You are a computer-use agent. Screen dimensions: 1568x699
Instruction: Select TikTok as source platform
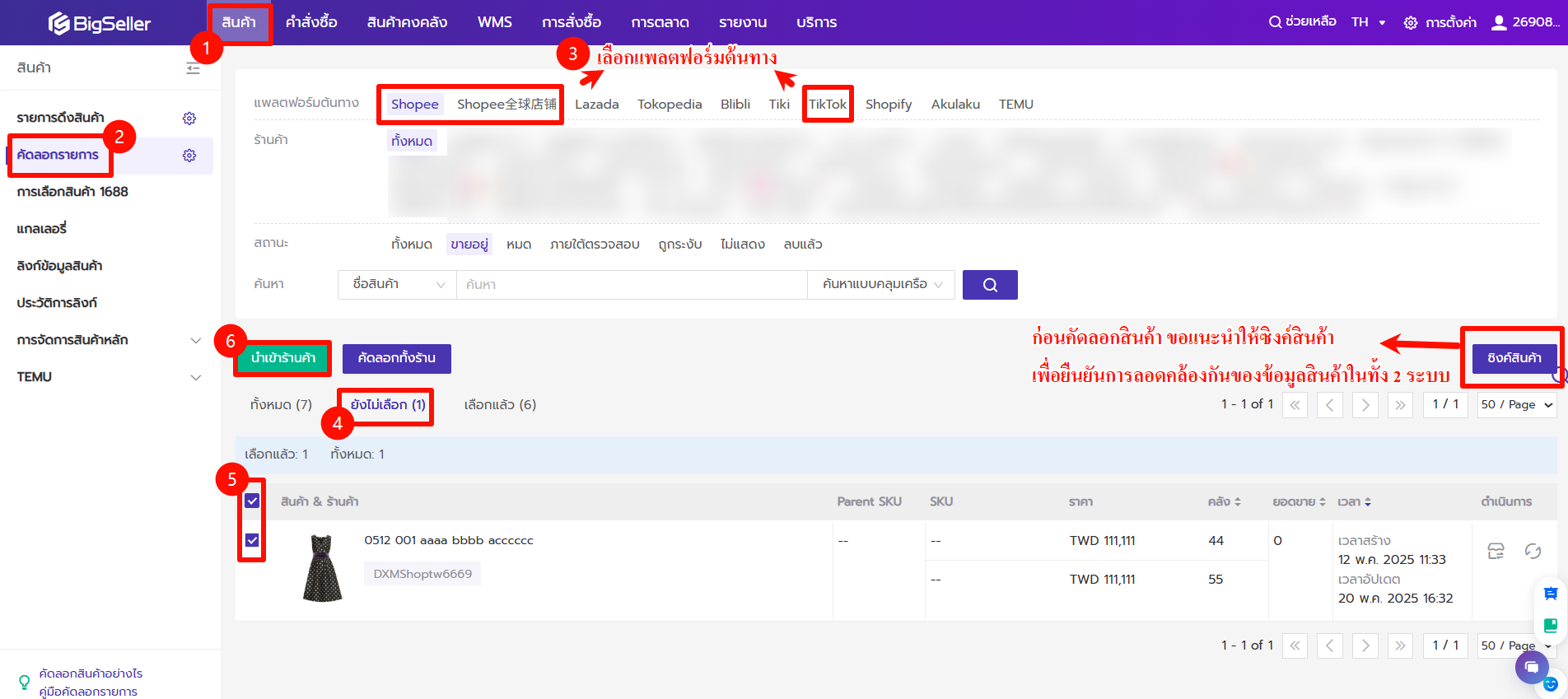tap(828, 105)
